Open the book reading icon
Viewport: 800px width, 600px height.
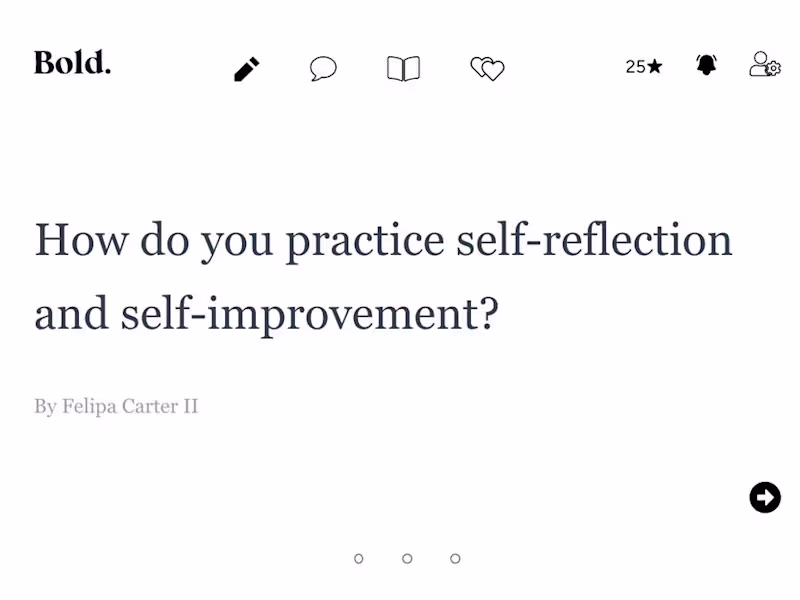[x=403, y=69]
